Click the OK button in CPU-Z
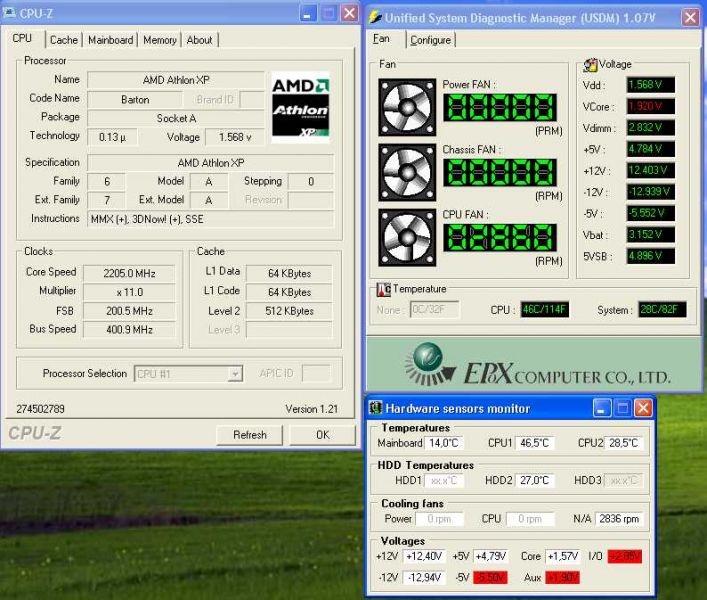The height and width of the screenshot is (600, 707). point(322,435)
